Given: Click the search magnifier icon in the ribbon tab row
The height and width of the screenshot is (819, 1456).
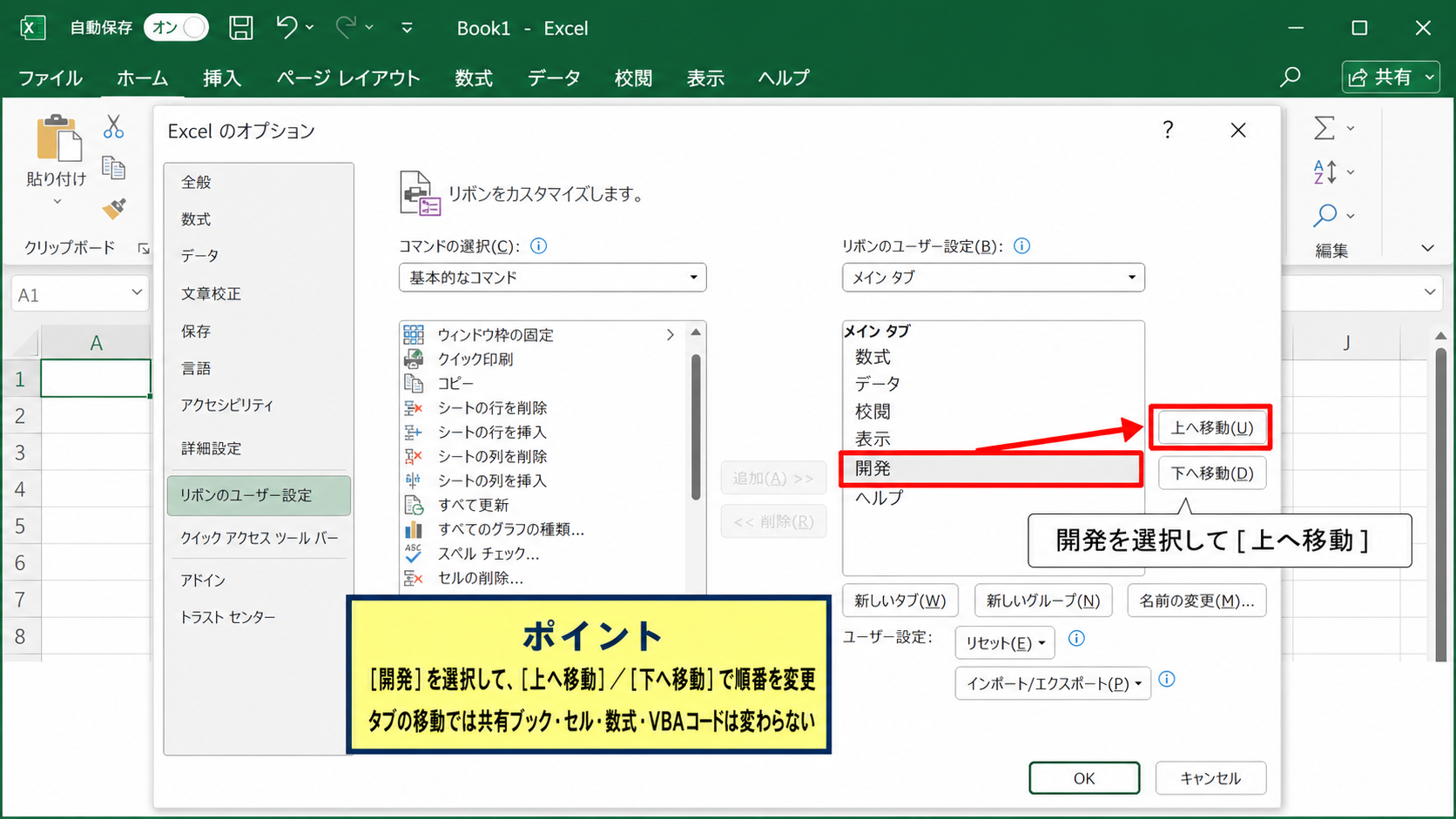Looking at the screenshot, I should pyautogui.click(x=1291, y=77).
